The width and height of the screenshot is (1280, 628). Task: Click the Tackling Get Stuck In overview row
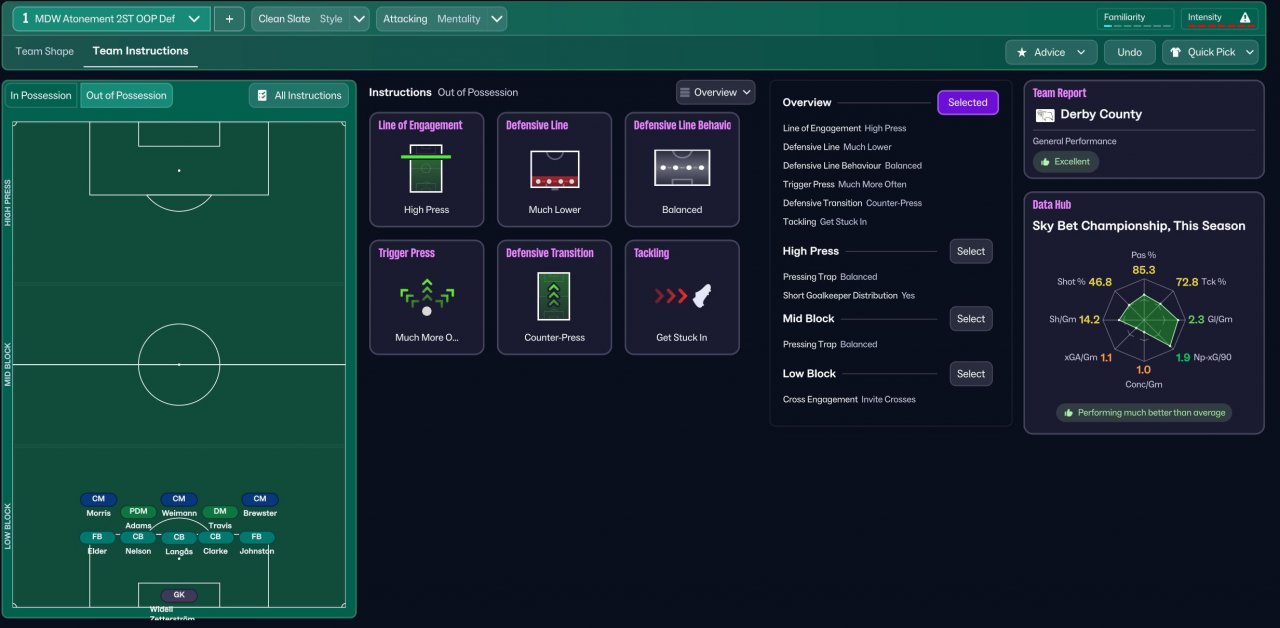click(825, 221)
